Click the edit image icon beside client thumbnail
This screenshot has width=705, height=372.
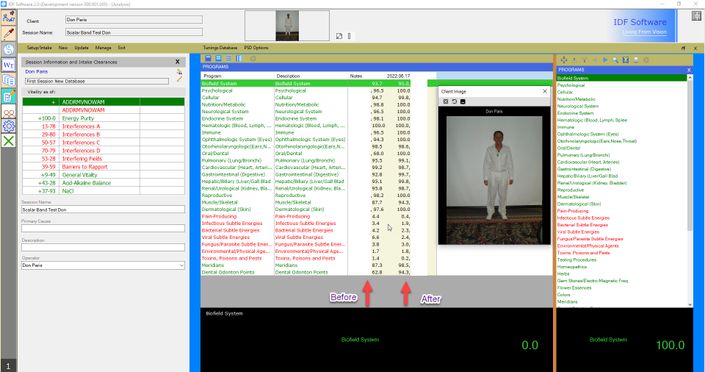click(339, 36)
